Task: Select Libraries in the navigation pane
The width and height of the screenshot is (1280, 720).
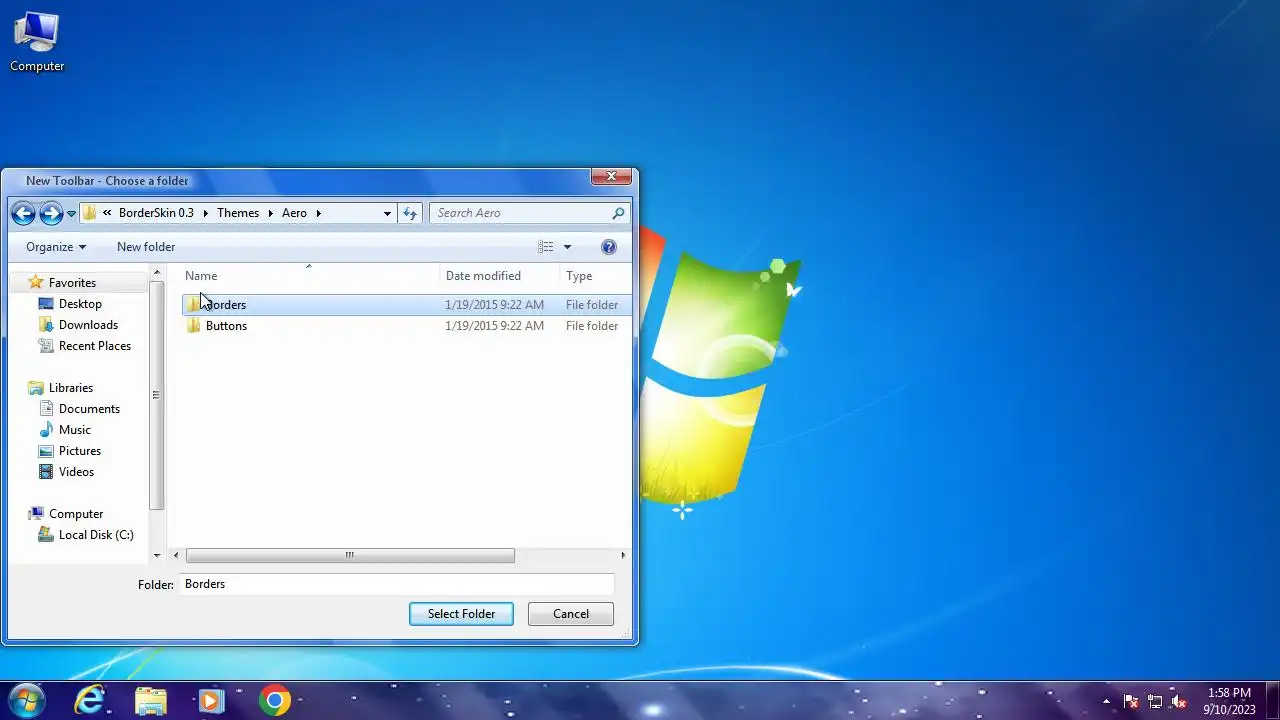Action: click(71, 388)
